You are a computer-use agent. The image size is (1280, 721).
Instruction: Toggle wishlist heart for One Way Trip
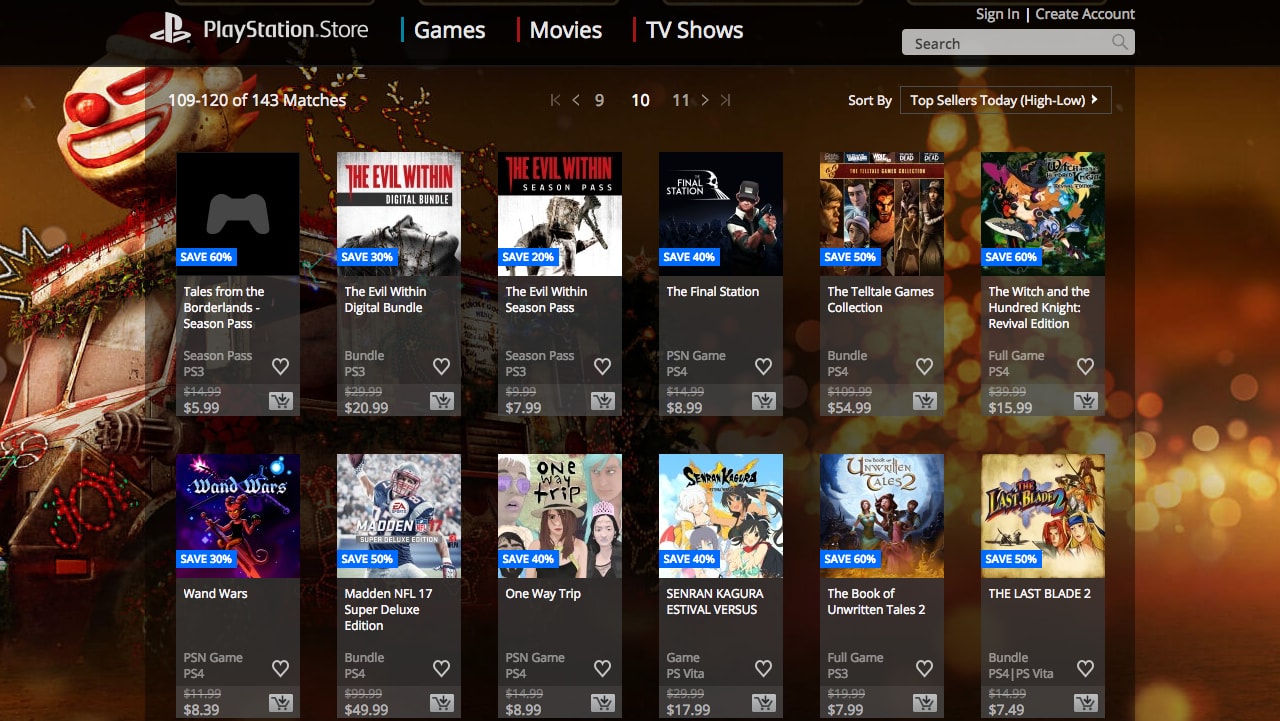tap(602, 669)
